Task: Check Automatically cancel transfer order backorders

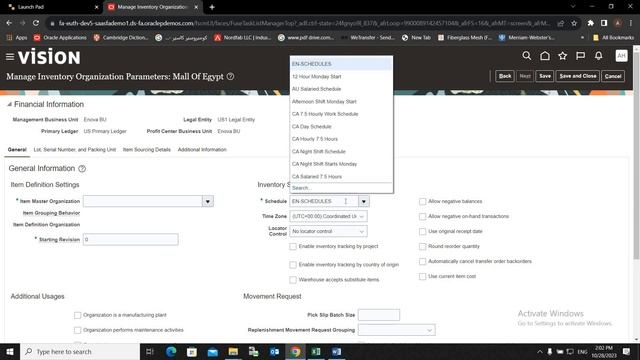Action: [x=422, y=261]
